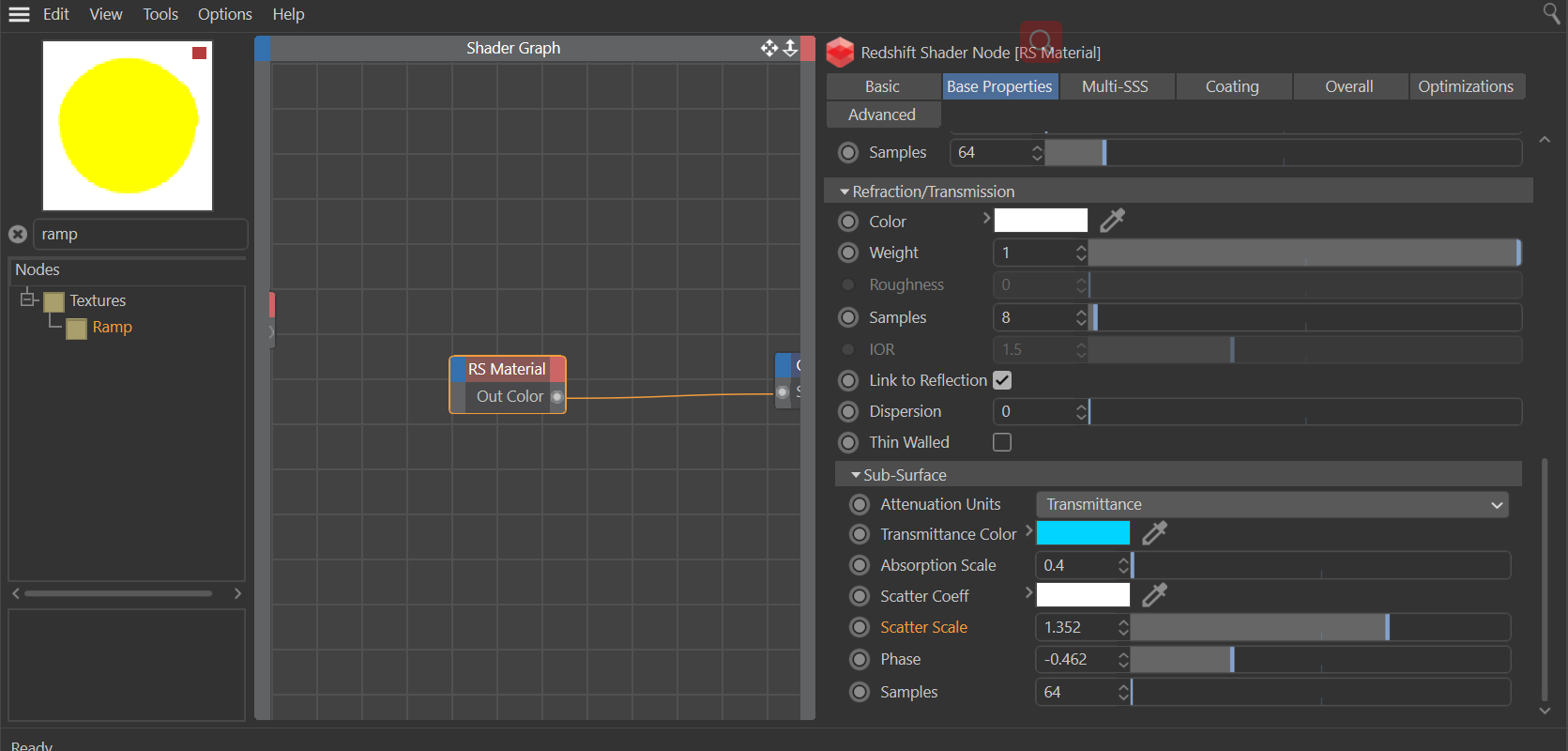The width and height of the screenshot is (1568, 751).
Task: Switch to the Advanced tab
Action: (x=882, y=115)
